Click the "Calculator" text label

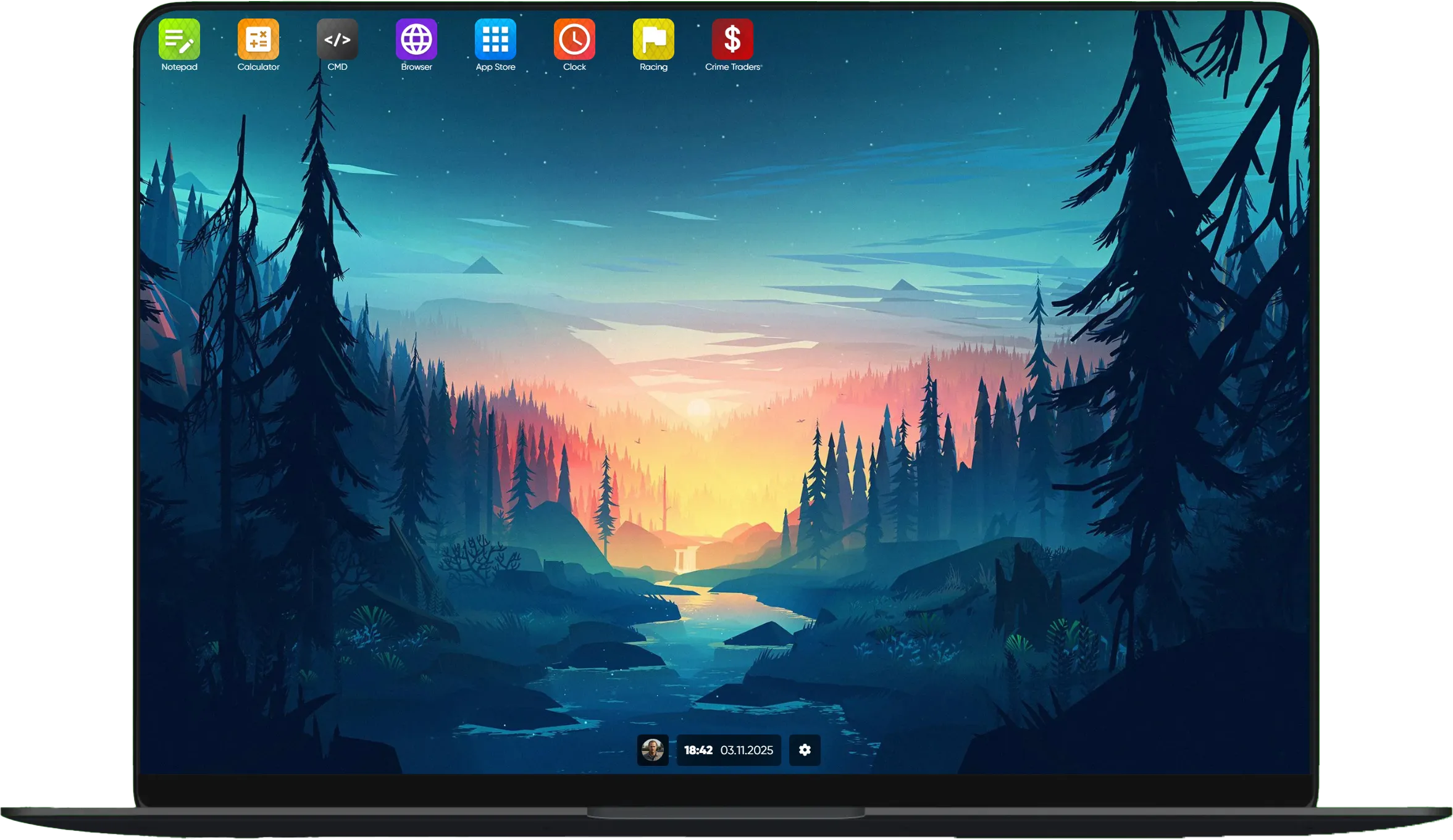(258, 67)
